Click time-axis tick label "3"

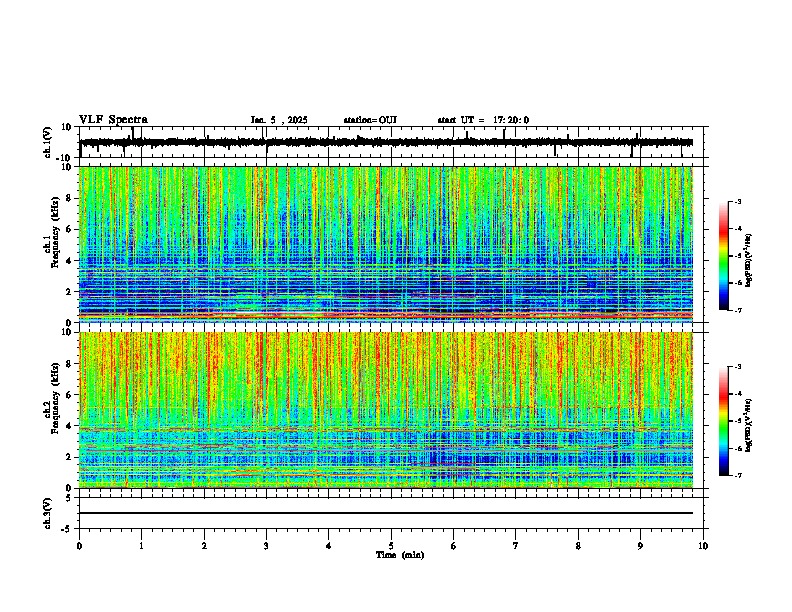pos(266,546)
